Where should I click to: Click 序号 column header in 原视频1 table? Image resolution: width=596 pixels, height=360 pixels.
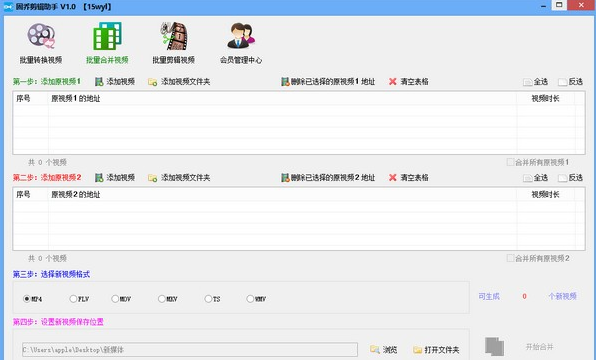pos(23,98)
